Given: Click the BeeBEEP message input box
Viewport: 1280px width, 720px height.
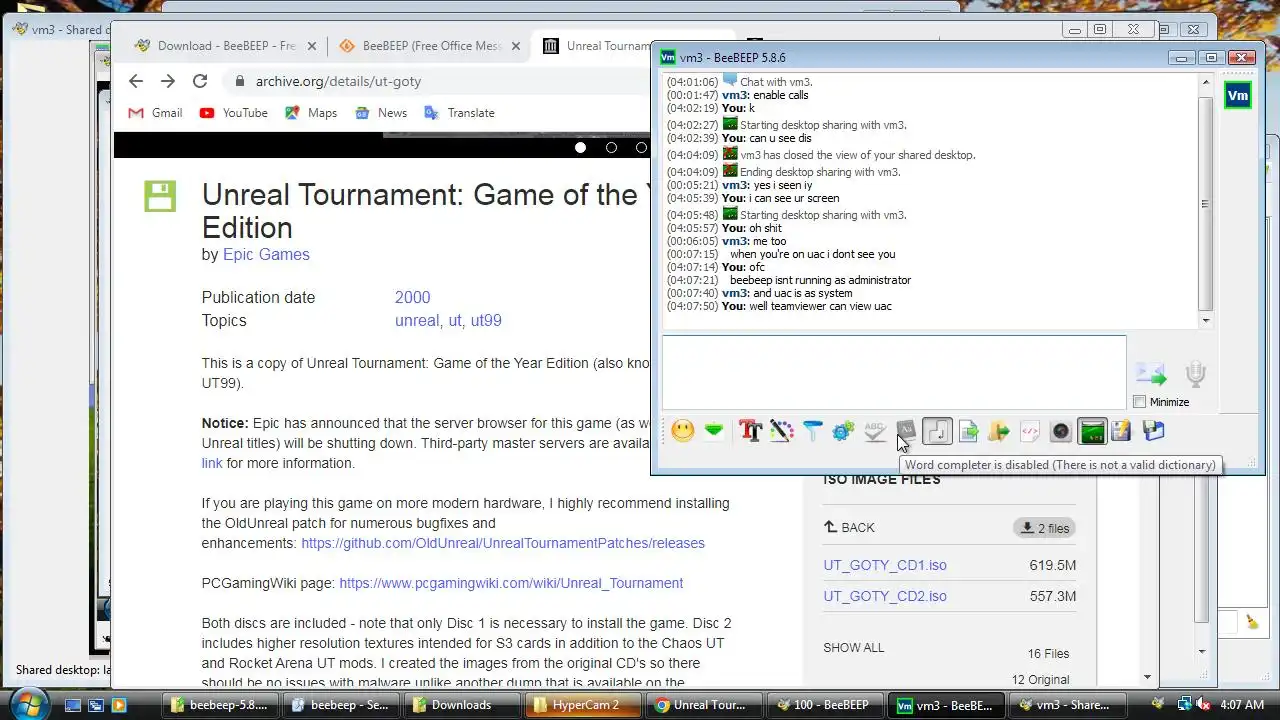Looking at the screenshot, I should click(x=894, y=373).
